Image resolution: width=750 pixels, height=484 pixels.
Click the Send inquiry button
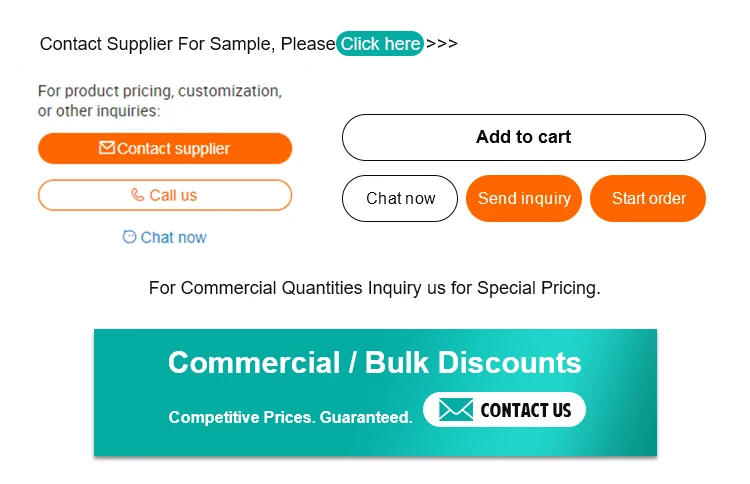524,198
